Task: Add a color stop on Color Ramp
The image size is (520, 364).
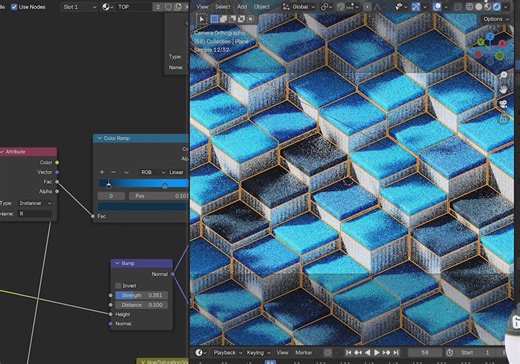Action: click(102, 172)
